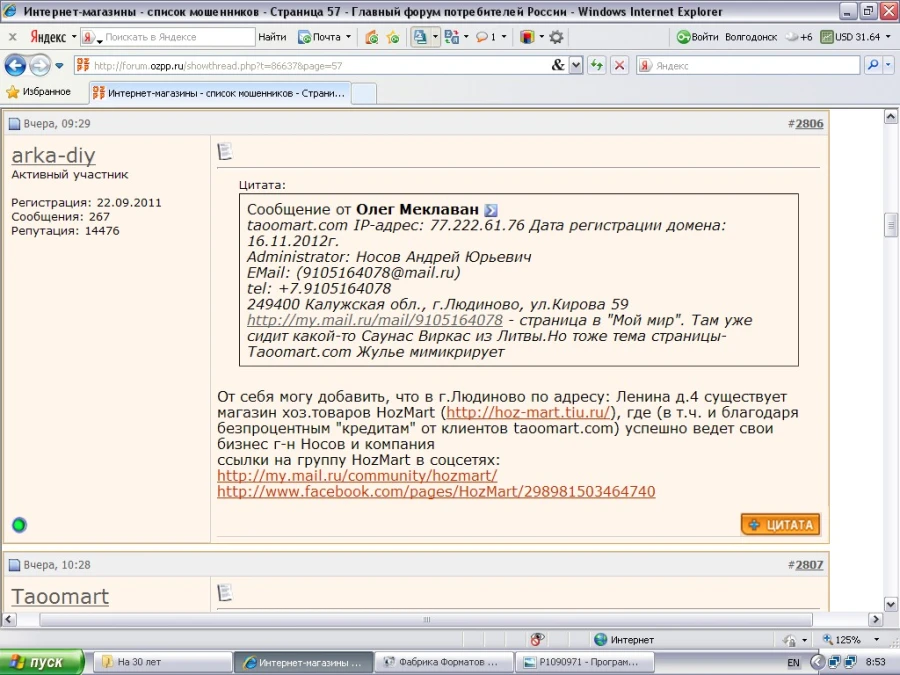
Task: Switch to 'Фабрика Форматов' taskbar window
Action: click(x=444, y=662)
